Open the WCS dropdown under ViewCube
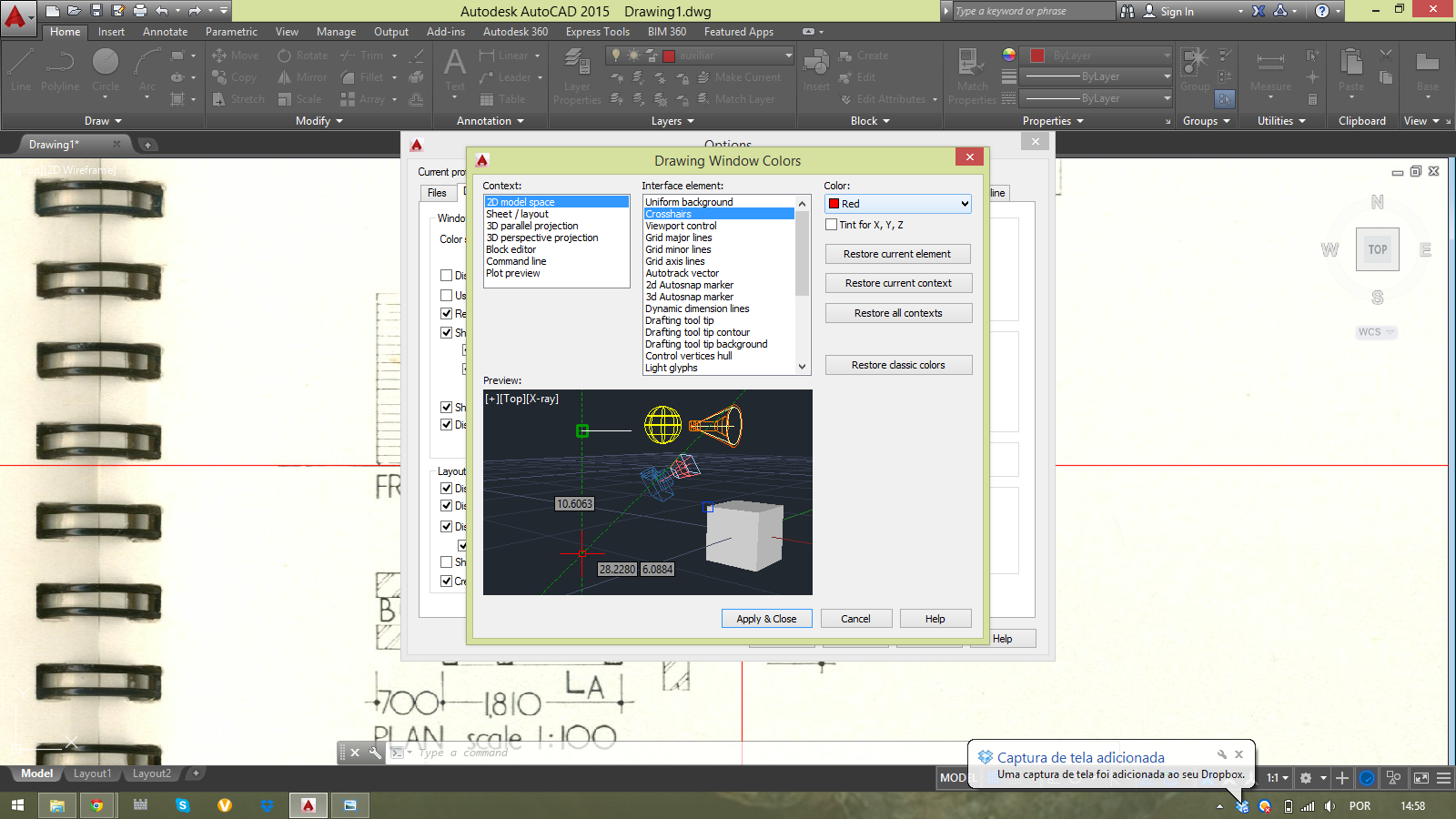 1376,332
